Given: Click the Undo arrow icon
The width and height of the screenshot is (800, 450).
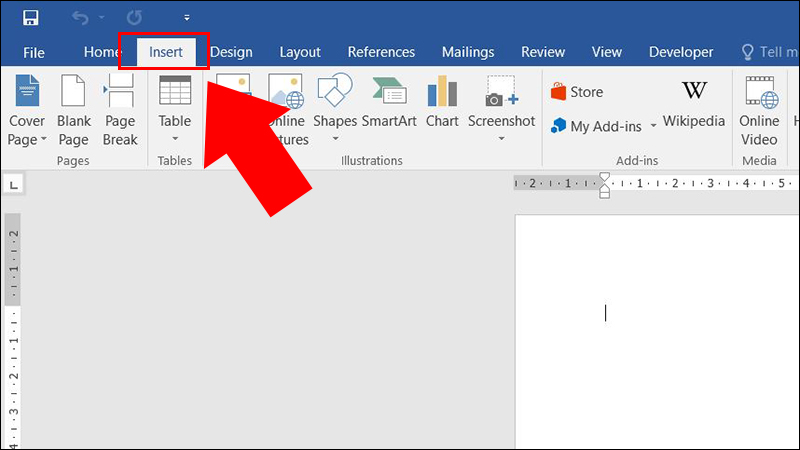Looking at the screenshot, I should pyautogui.click(x=80, y=18).
